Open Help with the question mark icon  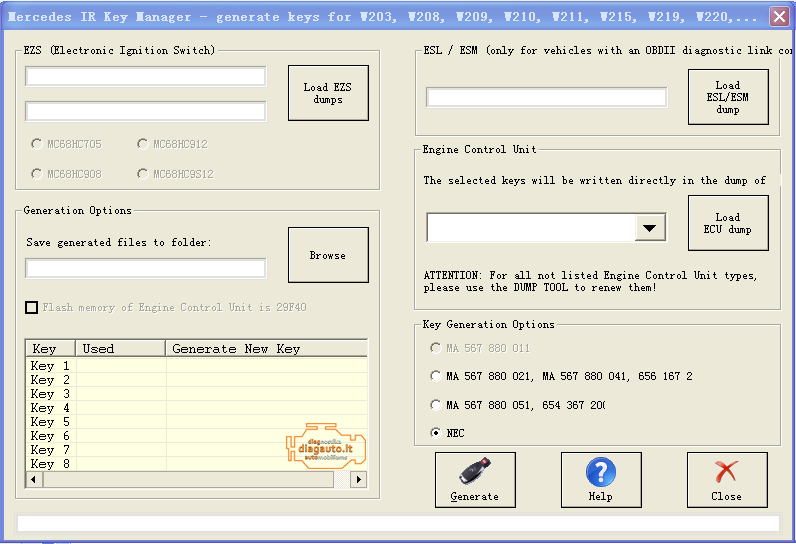600,479
